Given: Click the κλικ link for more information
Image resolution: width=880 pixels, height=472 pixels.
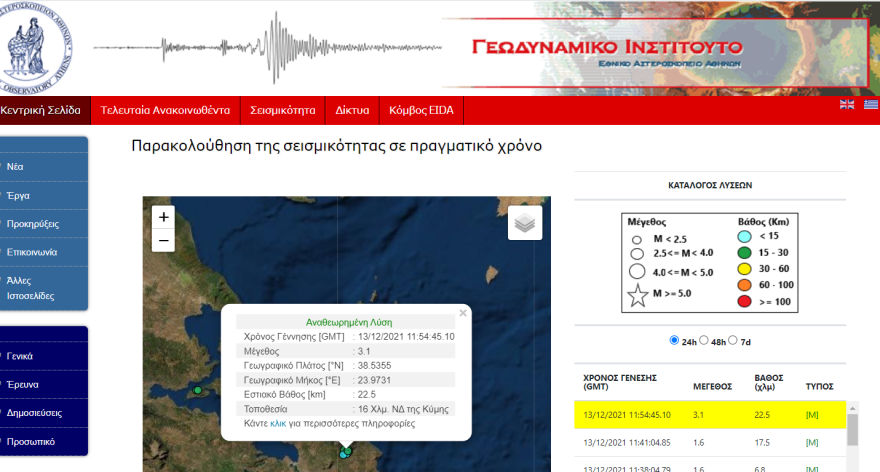Looking at the screenshot, I should click(x=278, y=423).
